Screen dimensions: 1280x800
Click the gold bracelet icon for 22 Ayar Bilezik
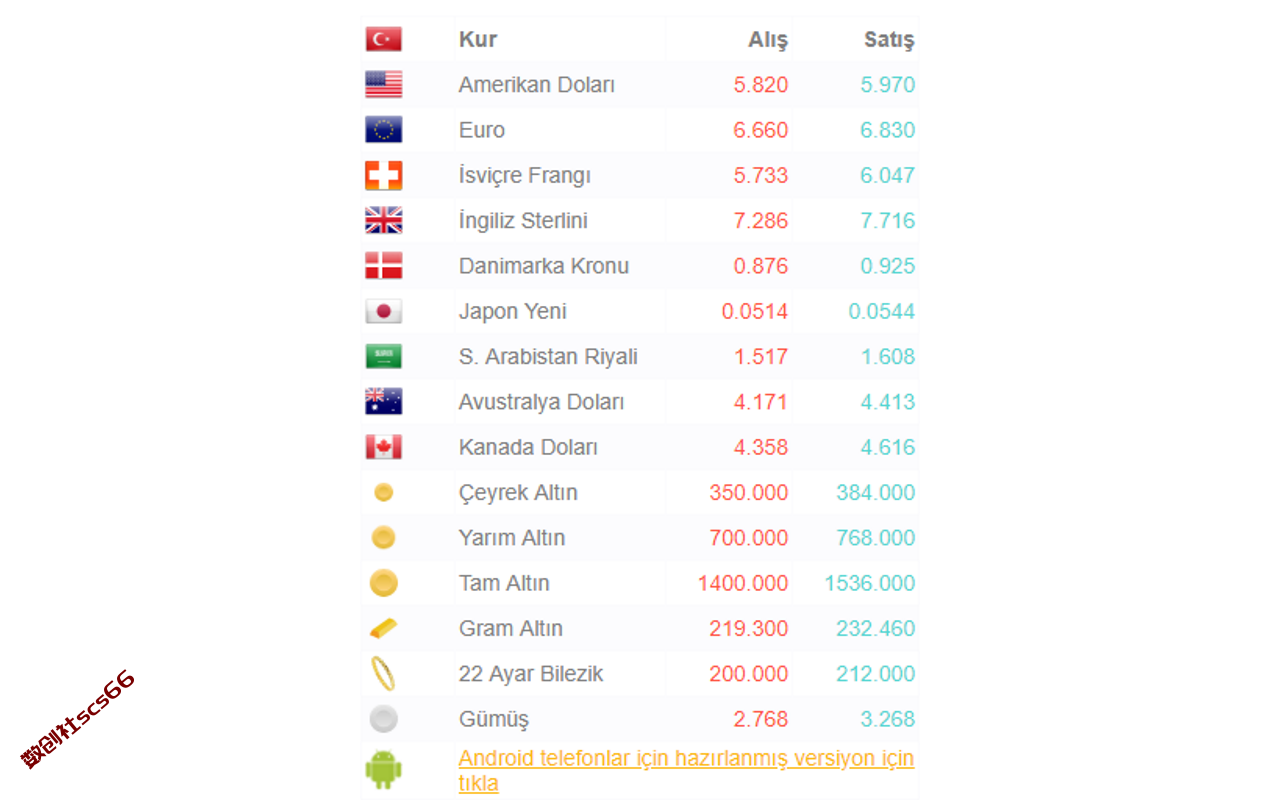coord(383,673)
